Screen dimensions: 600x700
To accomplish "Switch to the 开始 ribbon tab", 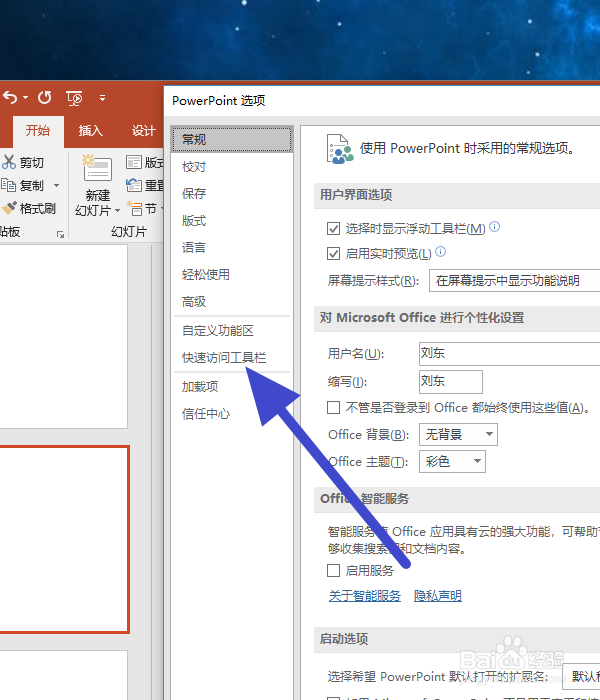I will pyautogui.click(x=38, y=131).
